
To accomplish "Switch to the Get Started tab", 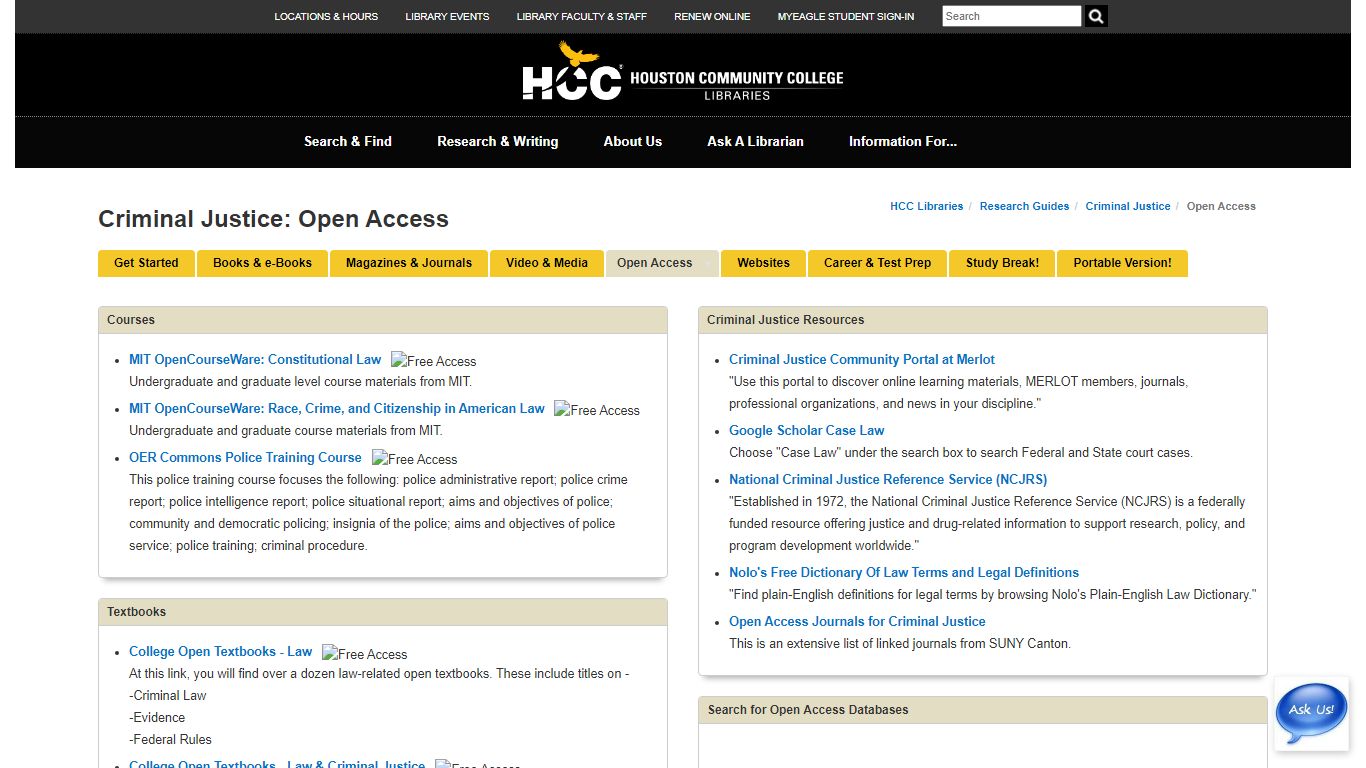I will point(146,263).
